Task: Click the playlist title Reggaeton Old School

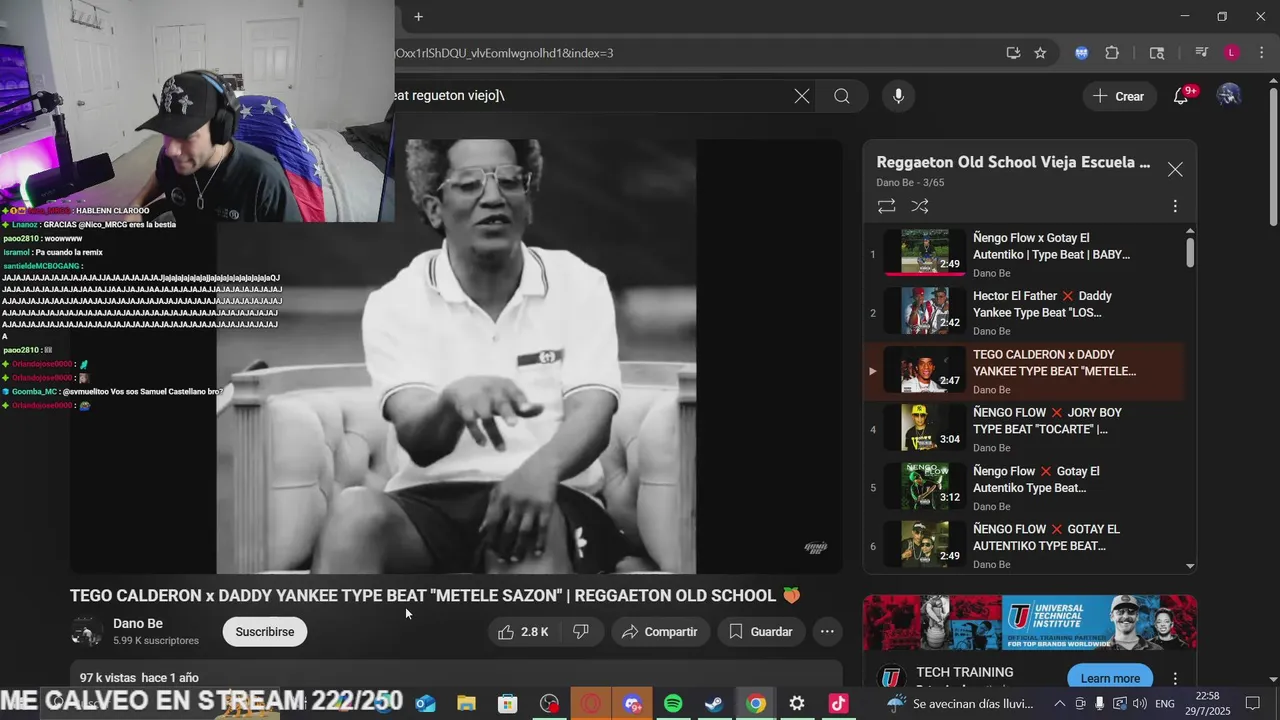Action: click(1013, 162)
